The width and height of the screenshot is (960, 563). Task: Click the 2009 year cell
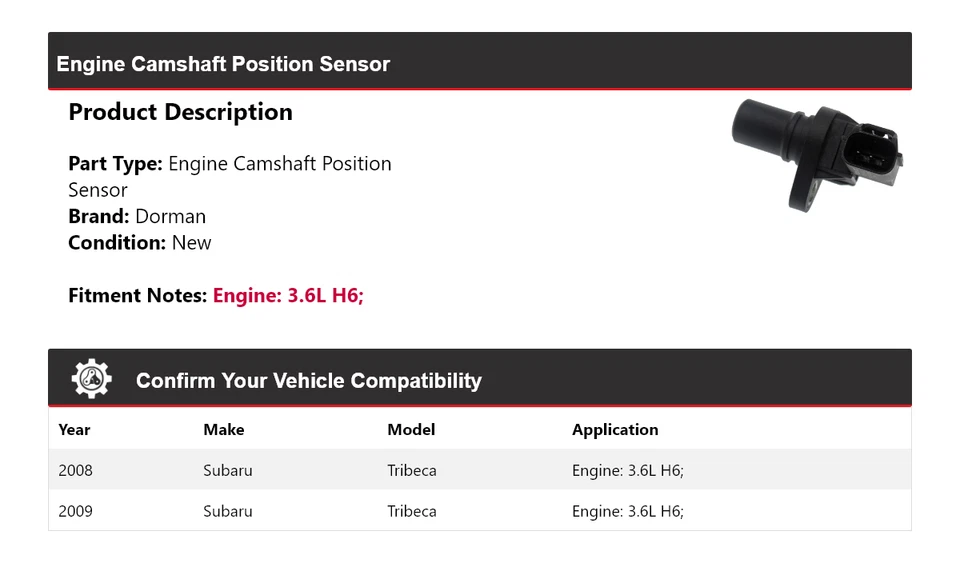pos(75,511)
